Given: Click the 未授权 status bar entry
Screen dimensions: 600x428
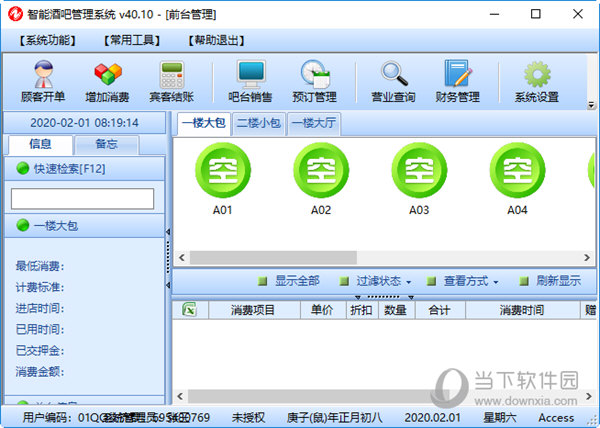Looking at the screenshot, I should (248, 417).
